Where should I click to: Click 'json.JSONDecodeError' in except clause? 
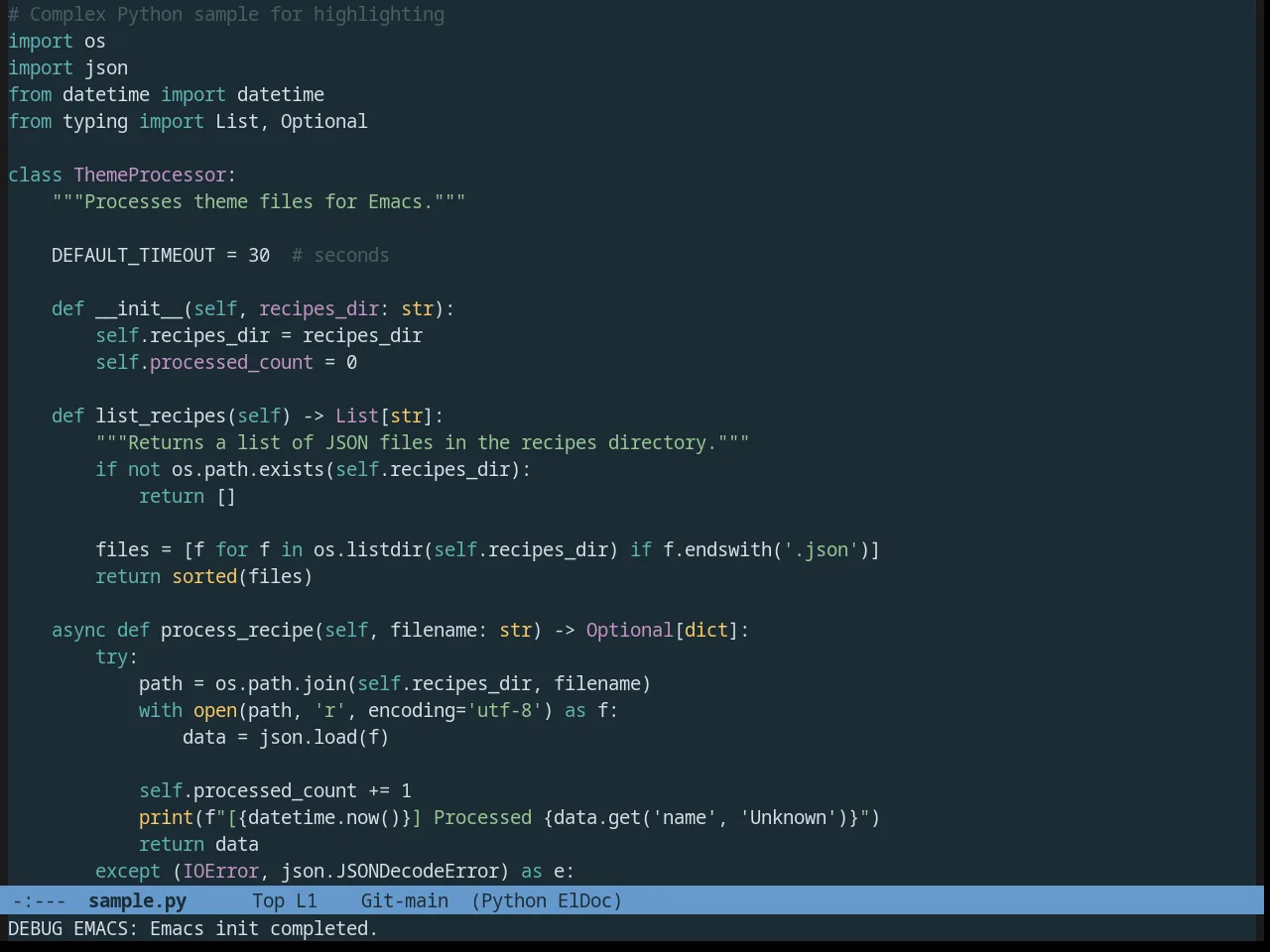390,871
